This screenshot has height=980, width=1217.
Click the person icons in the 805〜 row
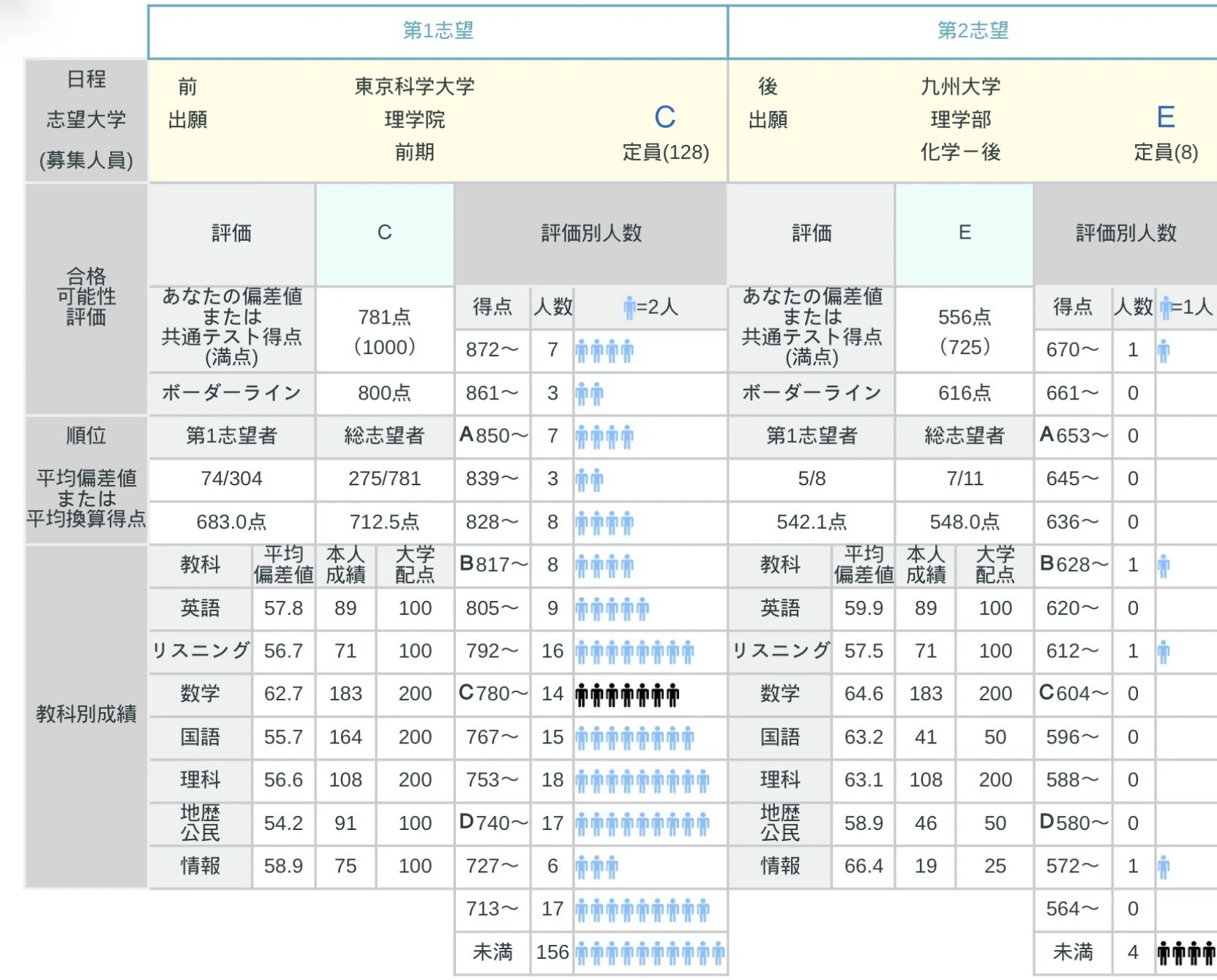coord(613,609)
